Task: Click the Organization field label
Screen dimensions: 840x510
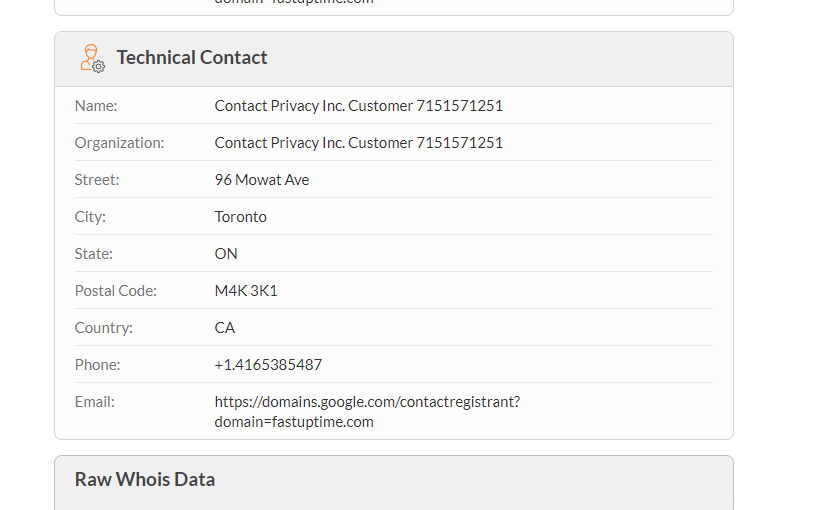Action: (x=119, y=143)
